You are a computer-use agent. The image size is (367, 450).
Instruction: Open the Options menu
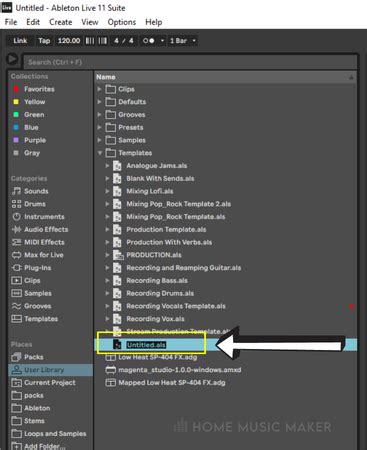(122, 22)
